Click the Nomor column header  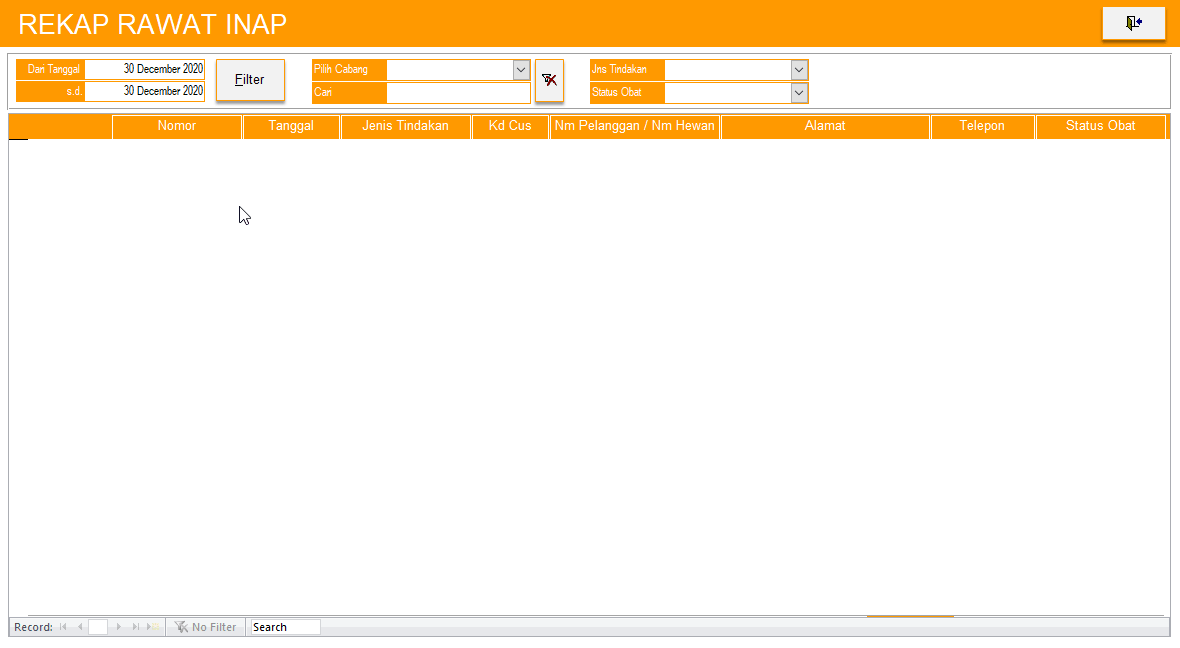pos(177,126)
